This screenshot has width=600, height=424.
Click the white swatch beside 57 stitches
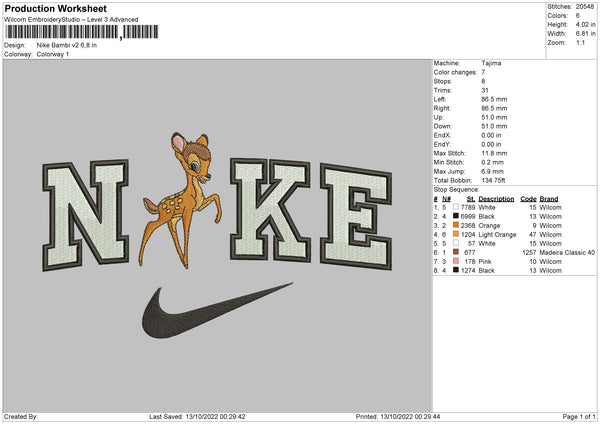click(456, 243)
